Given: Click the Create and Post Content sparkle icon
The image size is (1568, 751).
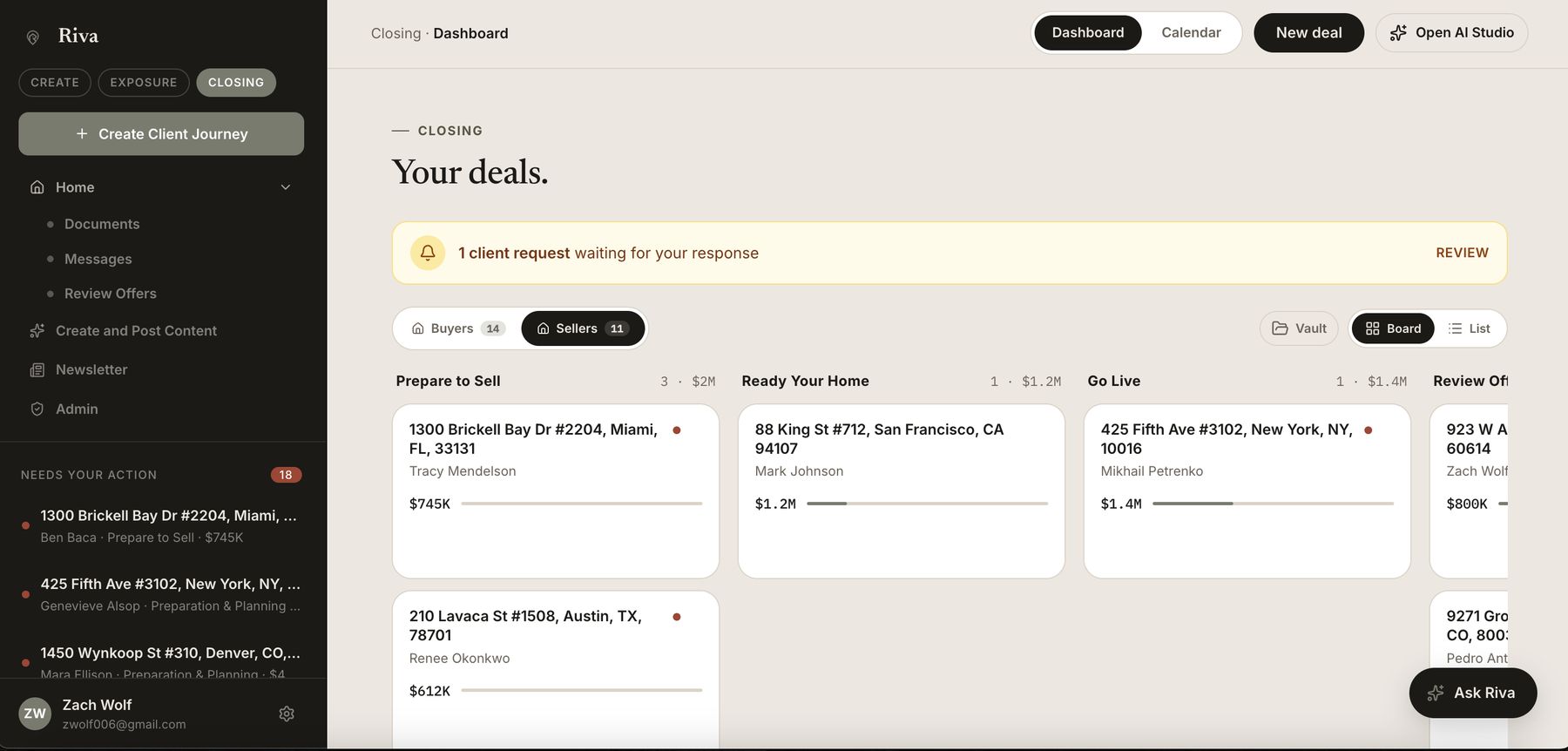Looking at the screenshot, I should click(37, 331).
